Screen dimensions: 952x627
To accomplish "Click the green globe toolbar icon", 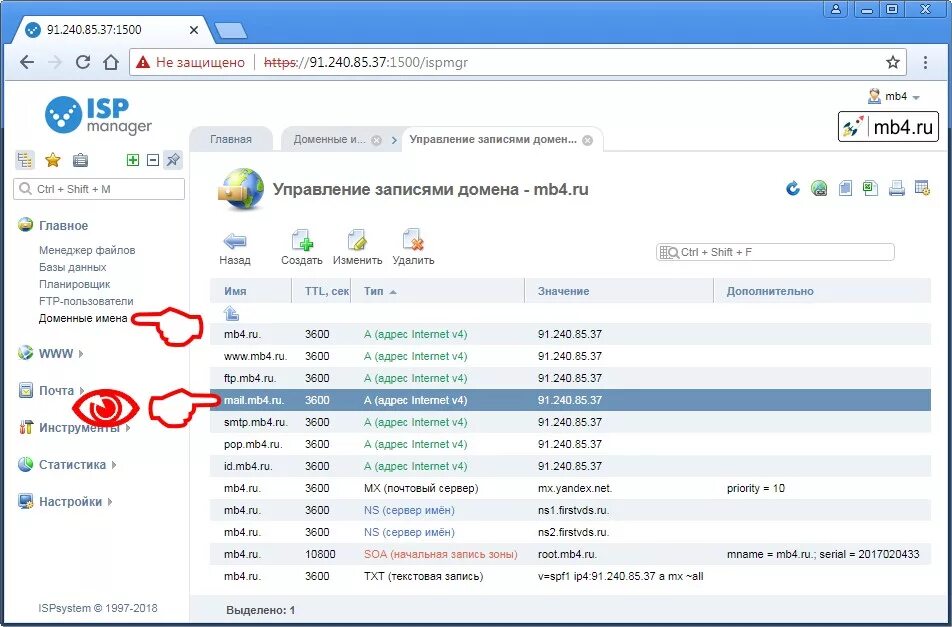I will coord(819,189).
